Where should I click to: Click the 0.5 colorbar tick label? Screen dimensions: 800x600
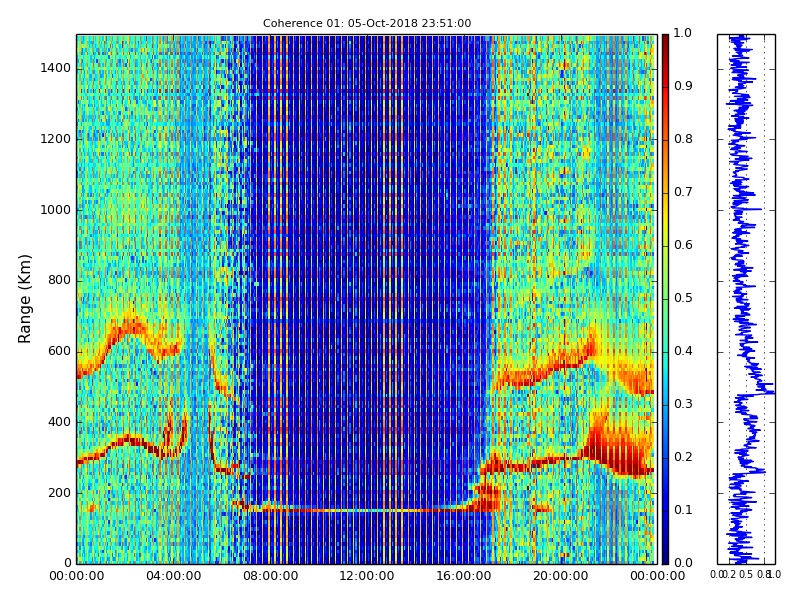coord(683,298)
